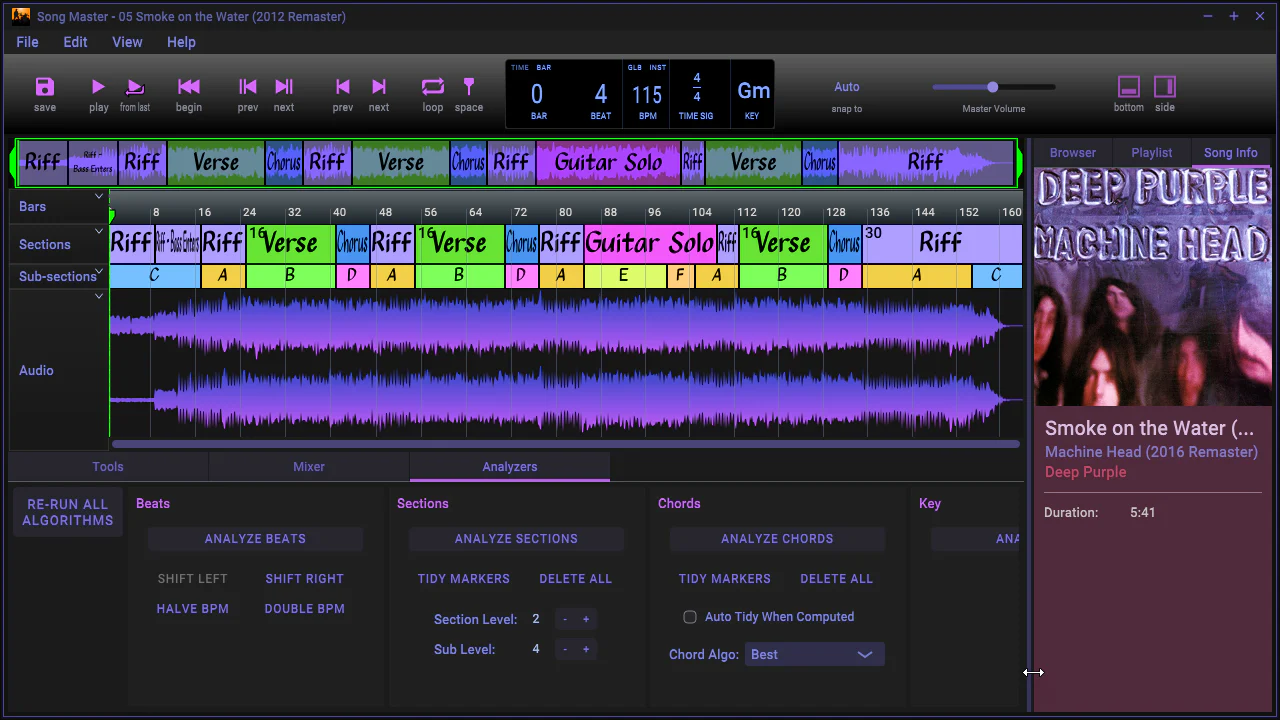Click the Auto snap-to setting

pos(847,87)
